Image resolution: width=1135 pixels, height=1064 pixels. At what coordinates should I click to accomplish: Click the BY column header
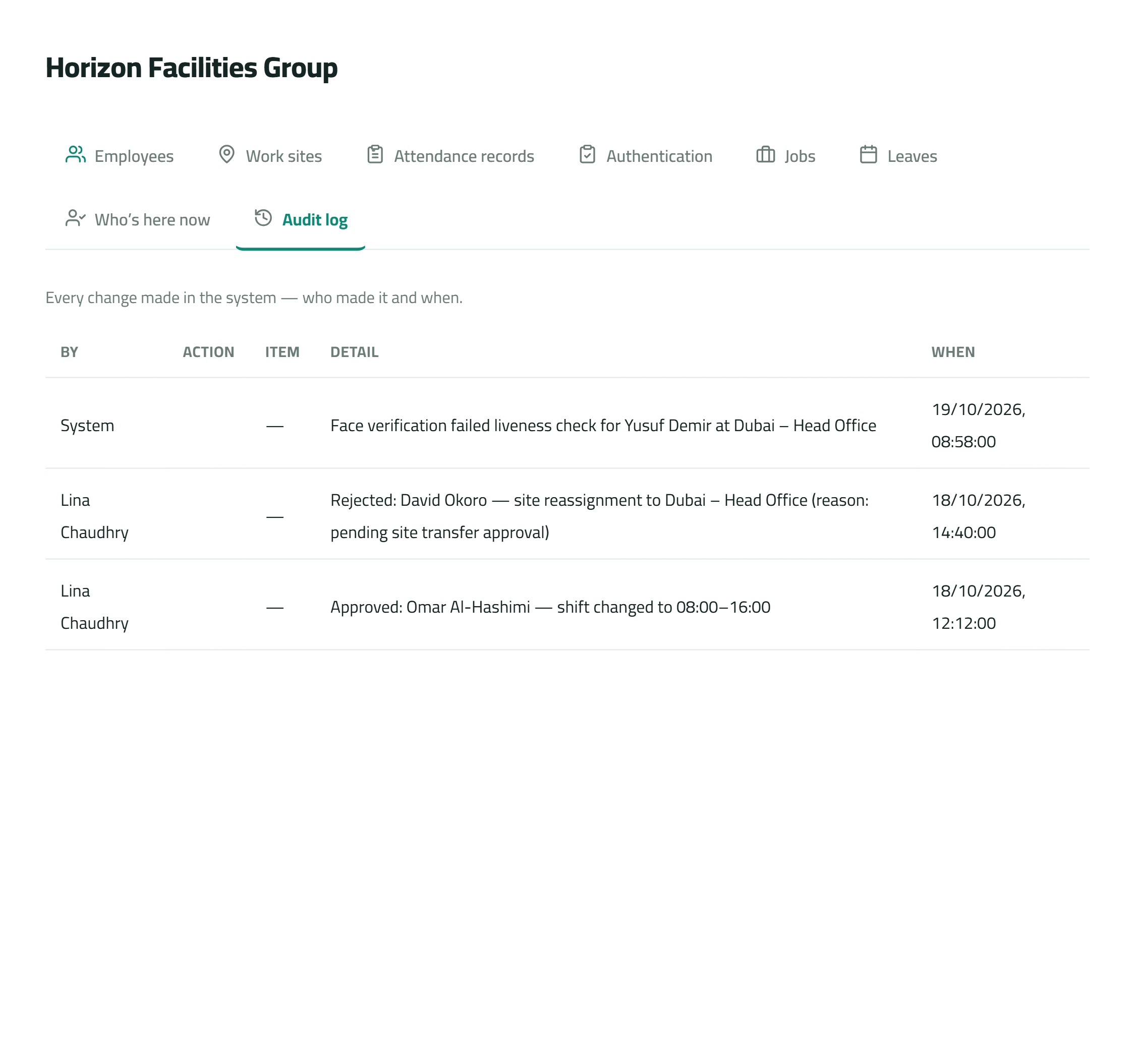tap(70, 352)
